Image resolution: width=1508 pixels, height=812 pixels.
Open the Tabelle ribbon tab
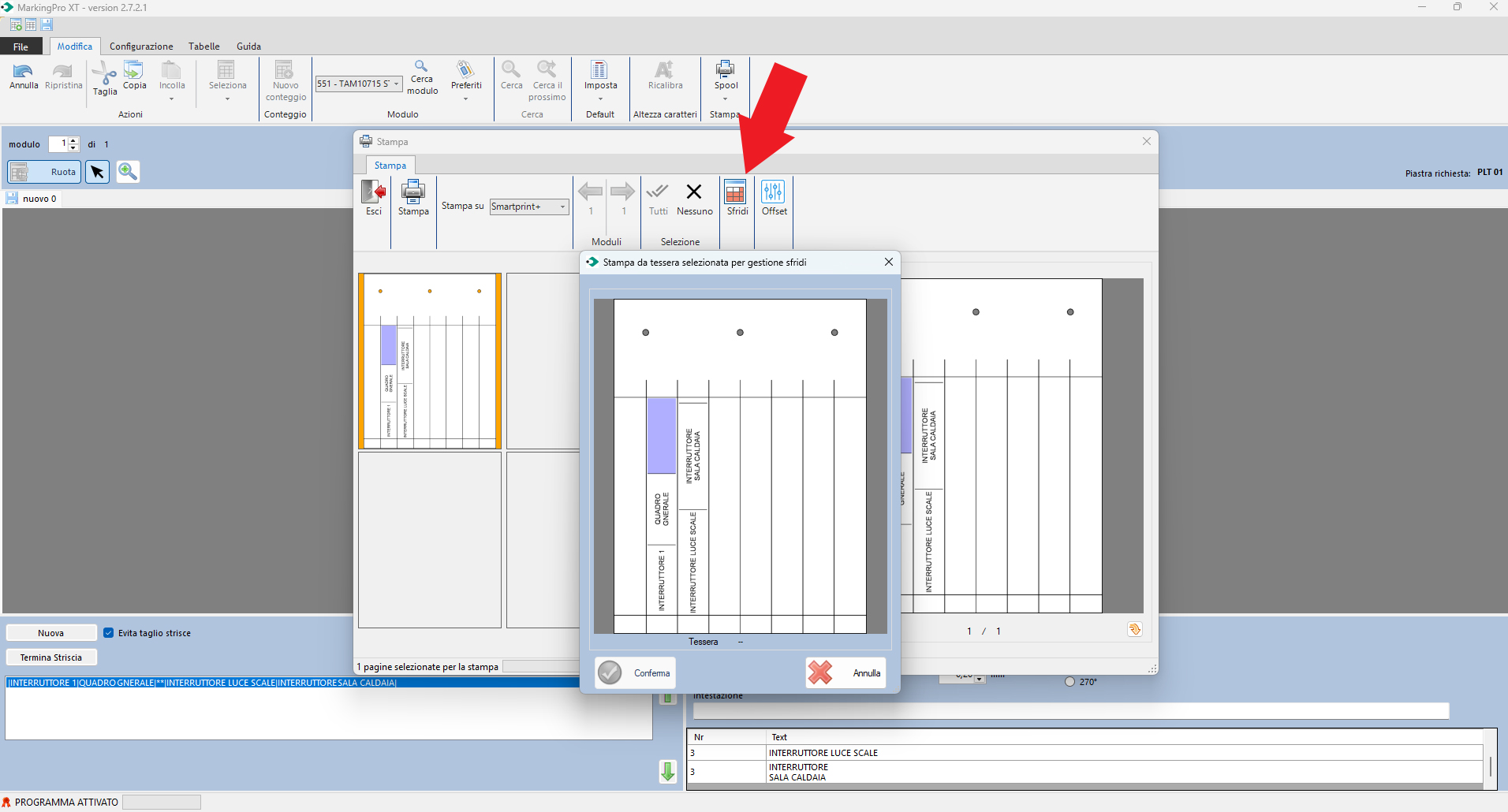tap(203, 47)
